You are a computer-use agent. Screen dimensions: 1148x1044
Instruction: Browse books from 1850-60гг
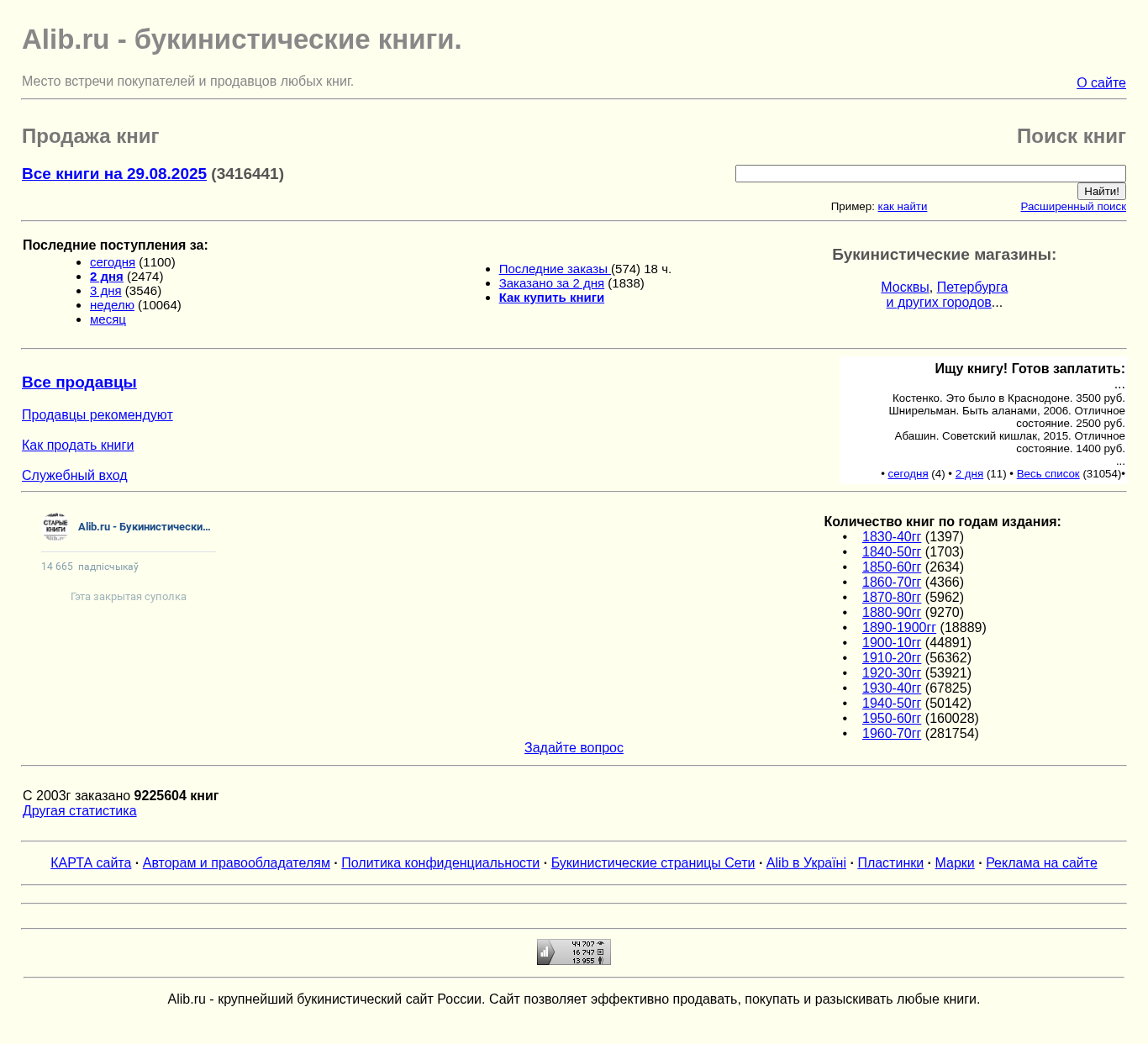point(892,567)
